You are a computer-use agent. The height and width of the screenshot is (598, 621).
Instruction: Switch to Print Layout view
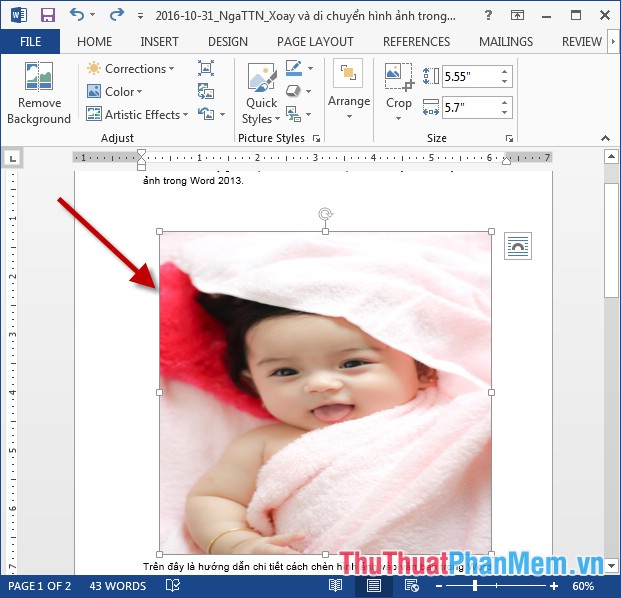pos(373,585)
